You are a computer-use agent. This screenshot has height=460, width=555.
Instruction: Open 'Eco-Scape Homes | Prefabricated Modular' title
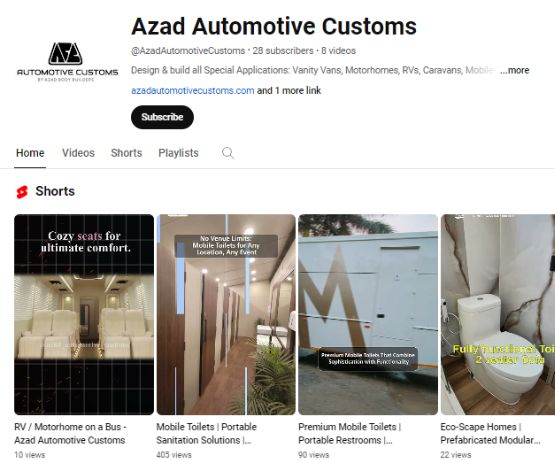(x=490, y=433)
